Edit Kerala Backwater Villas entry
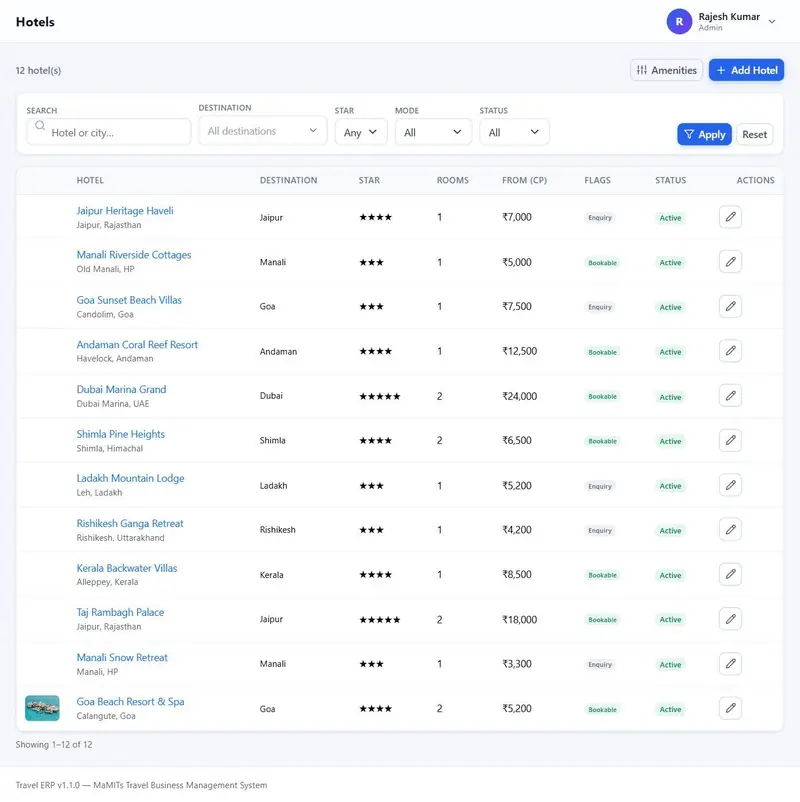Image resolution: width=800 pixels, height=802 pixels. pyautogui.click(x=730, y=574)
